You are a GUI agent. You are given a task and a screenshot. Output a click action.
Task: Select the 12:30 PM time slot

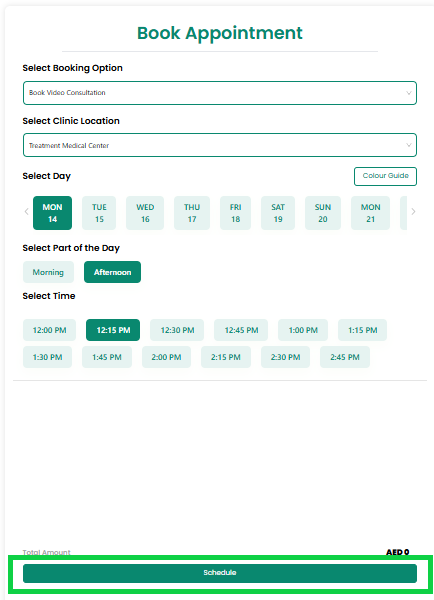[177, 330]
